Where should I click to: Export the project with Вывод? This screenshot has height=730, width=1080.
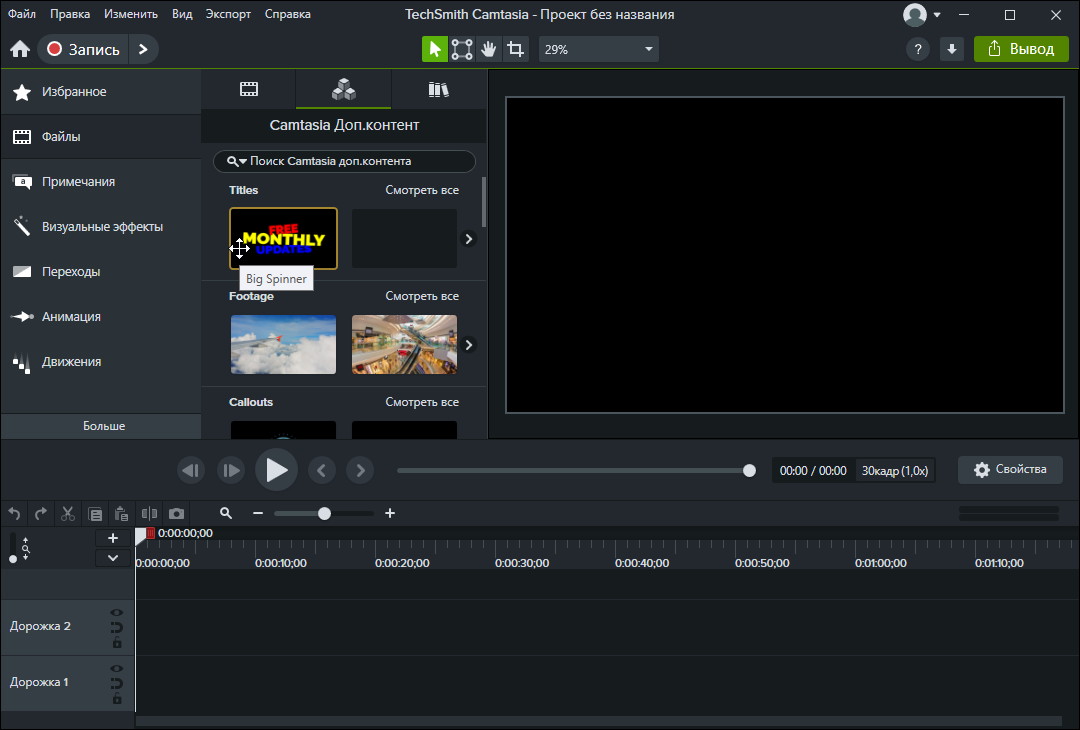1021,49
